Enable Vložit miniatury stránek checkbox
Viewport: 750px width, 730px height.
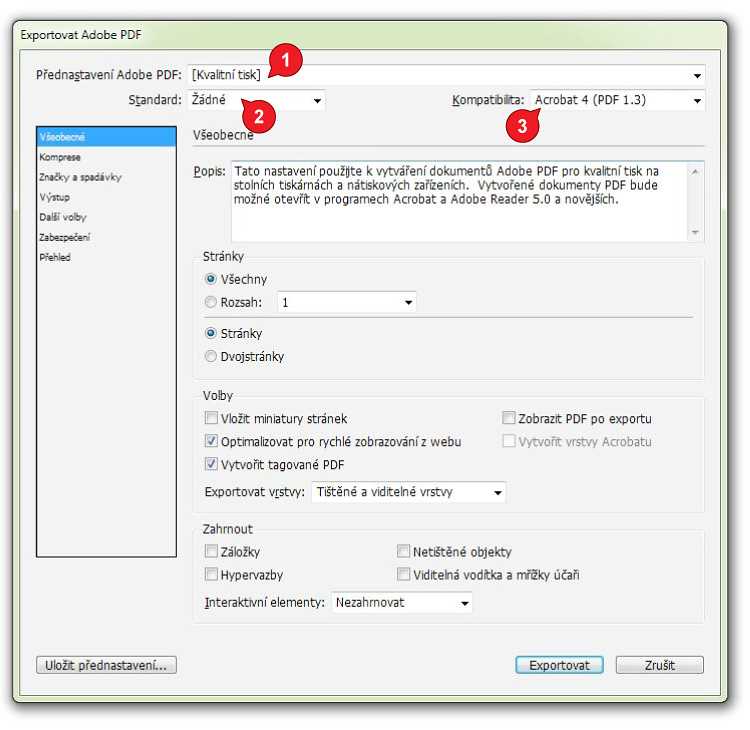coord(211,419)
